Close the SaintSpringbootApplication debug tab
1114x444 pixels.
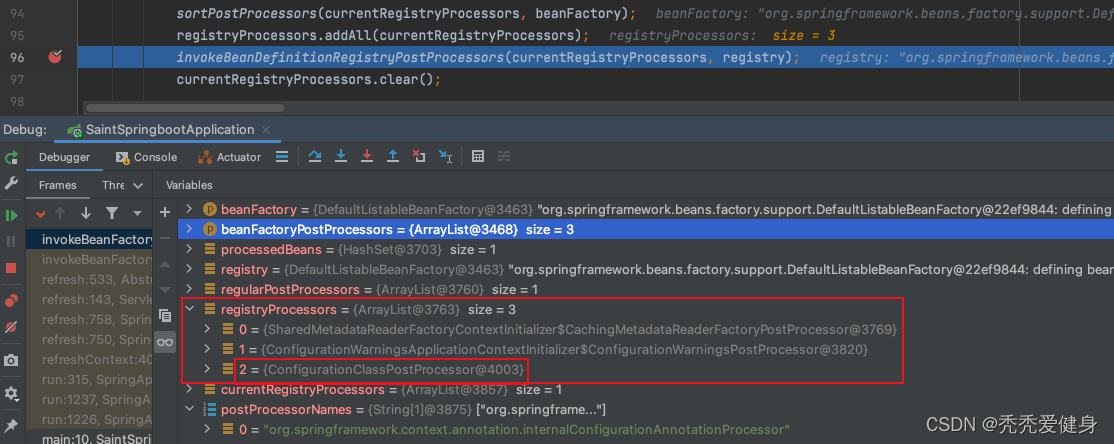click(265, 130)
